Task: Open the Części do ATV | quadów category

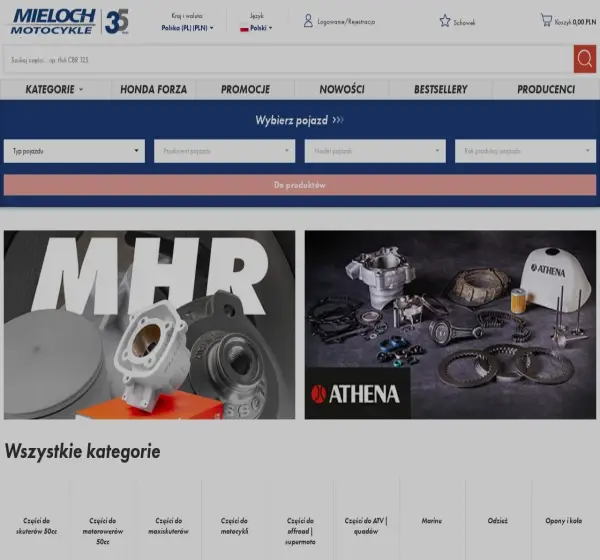Action: 366,526
